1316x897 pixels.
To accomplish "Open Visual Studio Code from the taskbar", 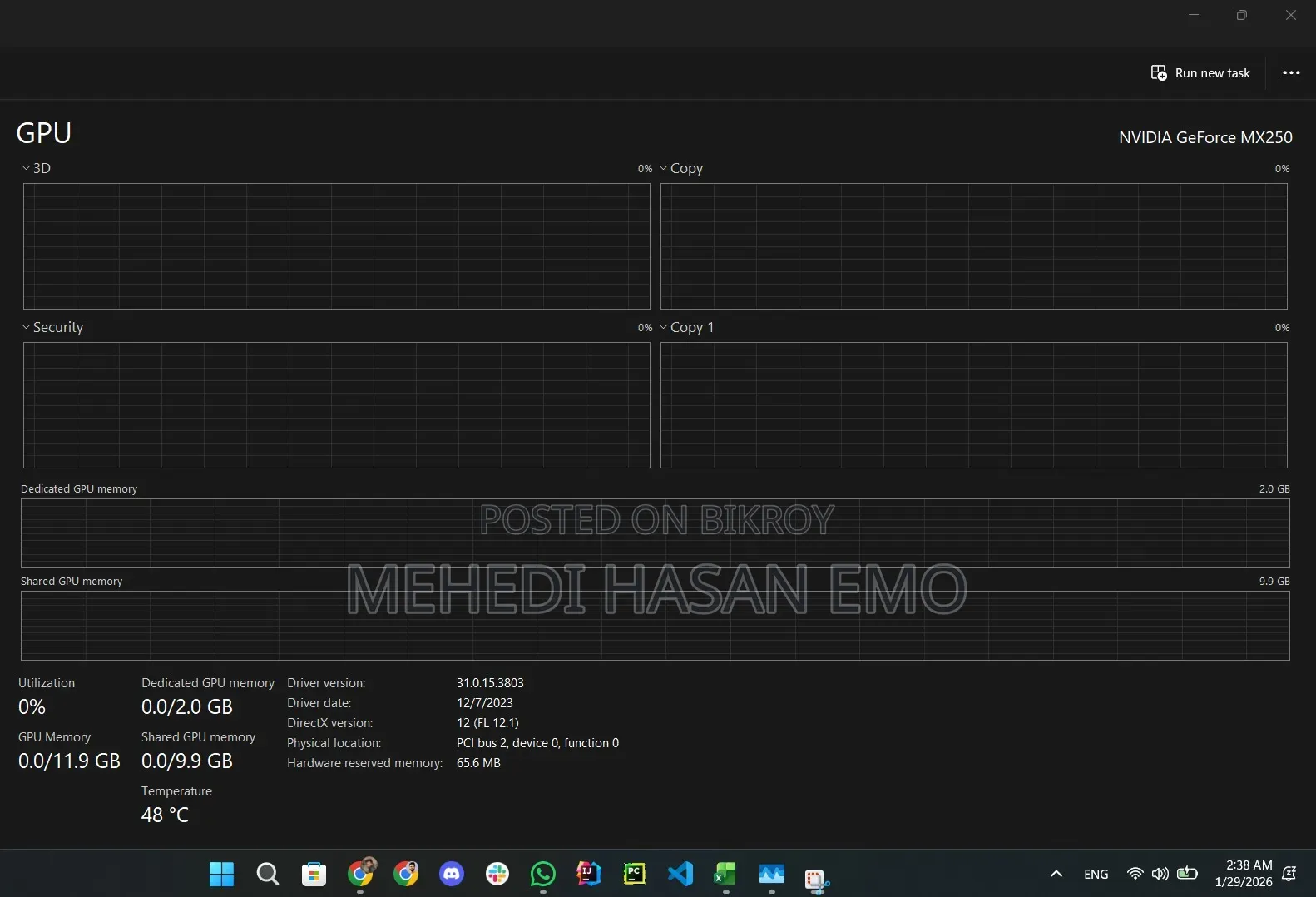I will pos(680,874).
